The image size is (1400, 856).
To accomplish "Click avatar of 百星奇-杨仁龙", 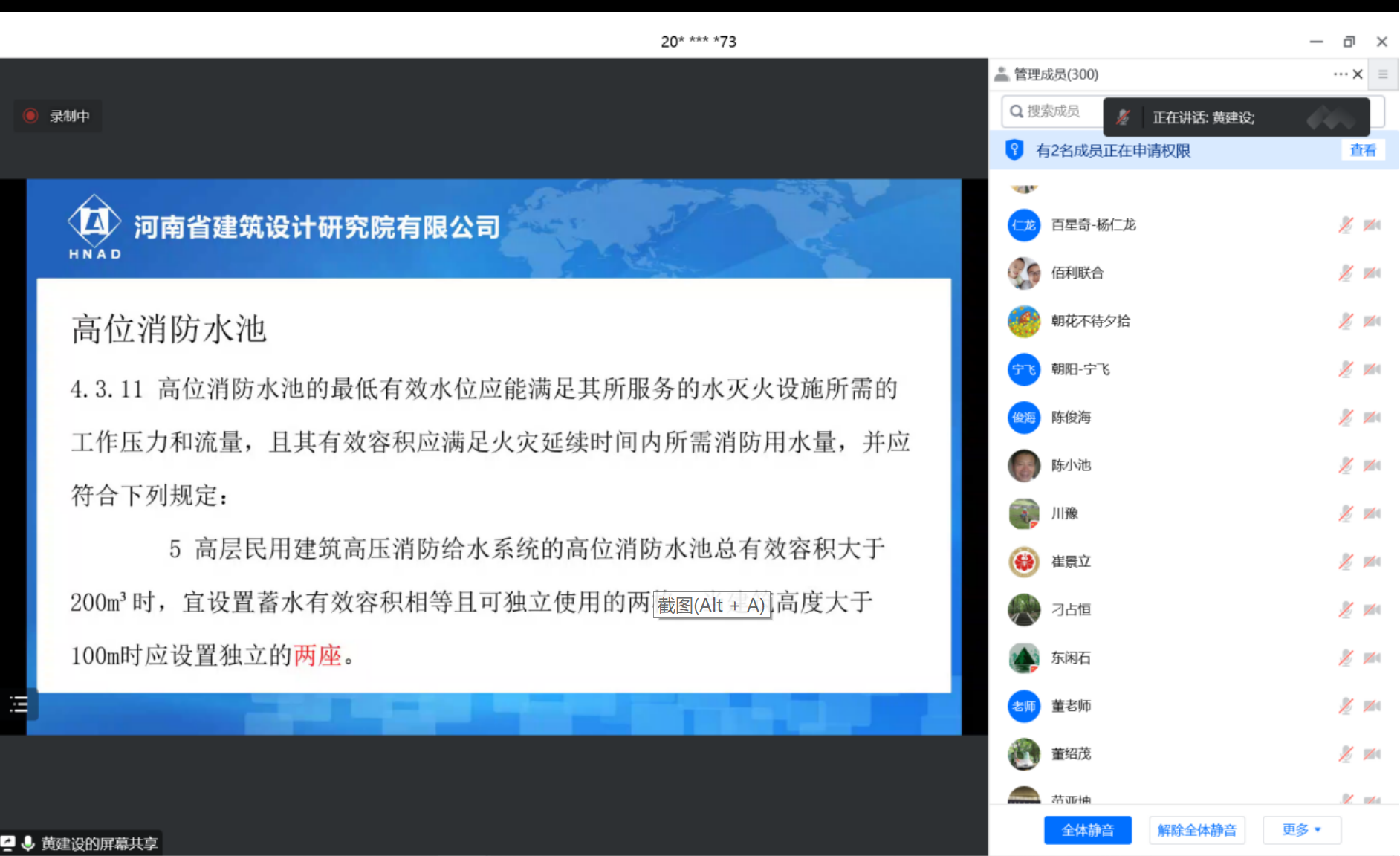I will coord(1024,225).
